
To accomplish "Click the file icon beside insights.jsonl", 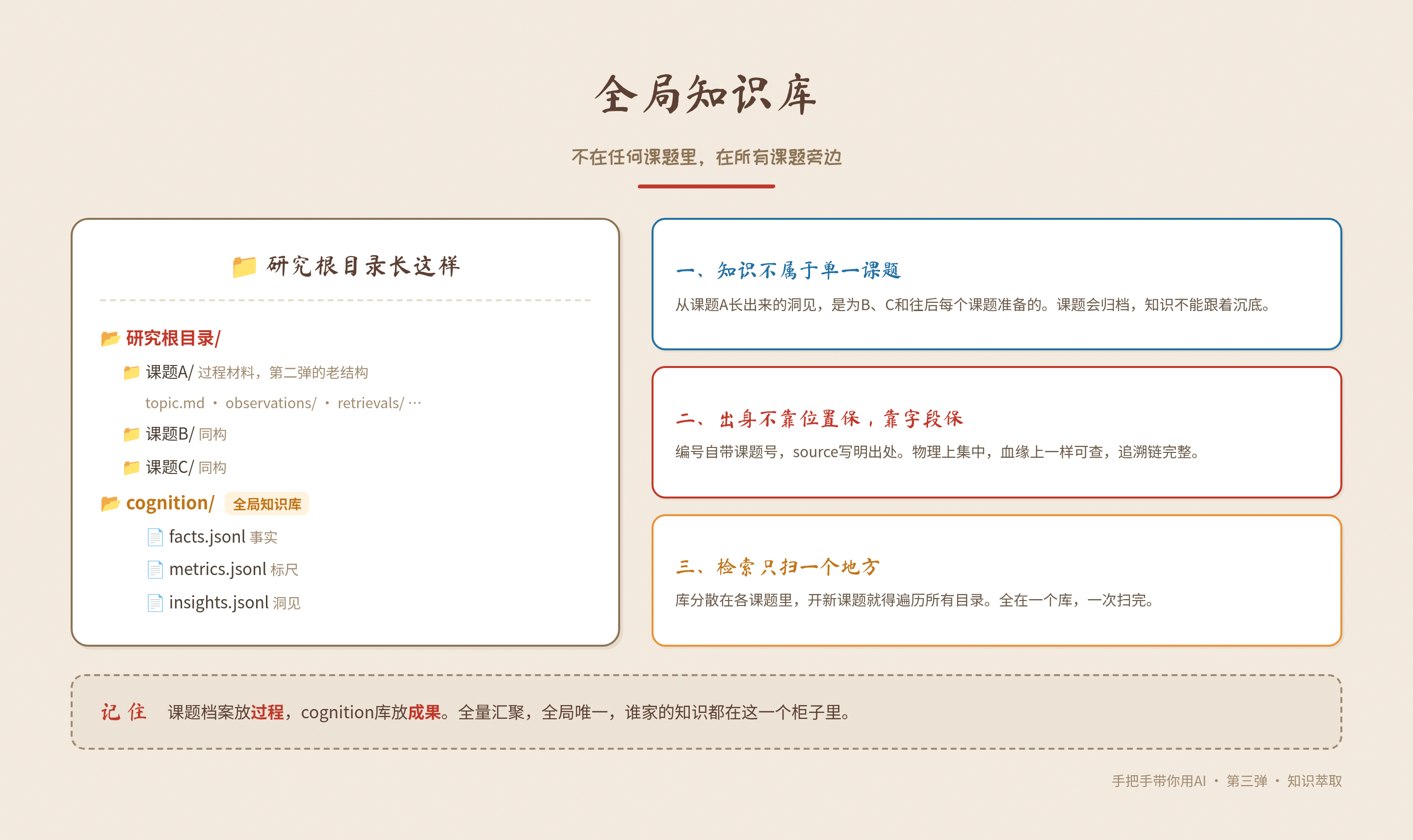I will pyautogui.click(x=155, y=603).
